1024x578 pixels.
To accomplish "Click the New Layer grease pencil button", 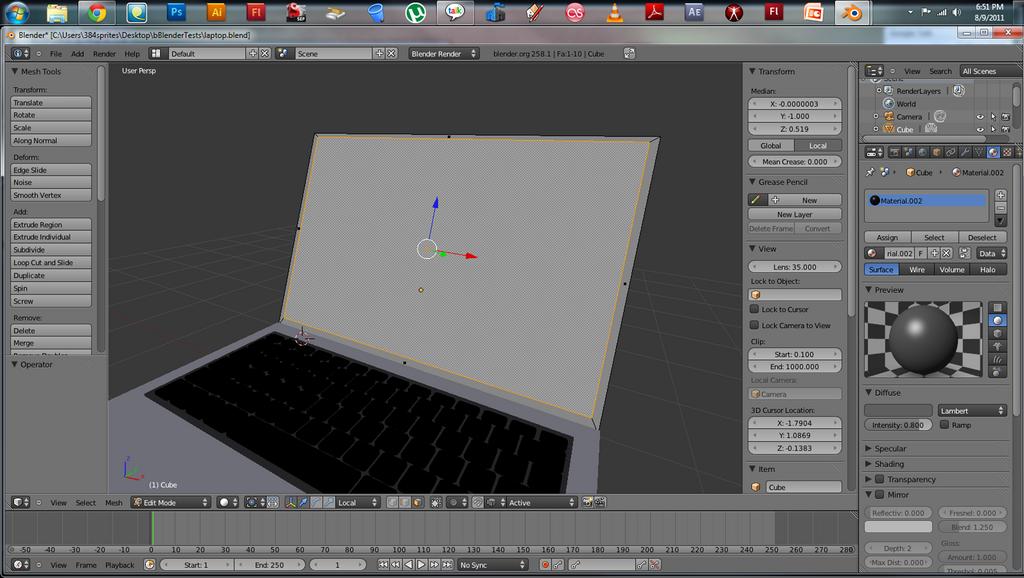I will click(795, 214).
